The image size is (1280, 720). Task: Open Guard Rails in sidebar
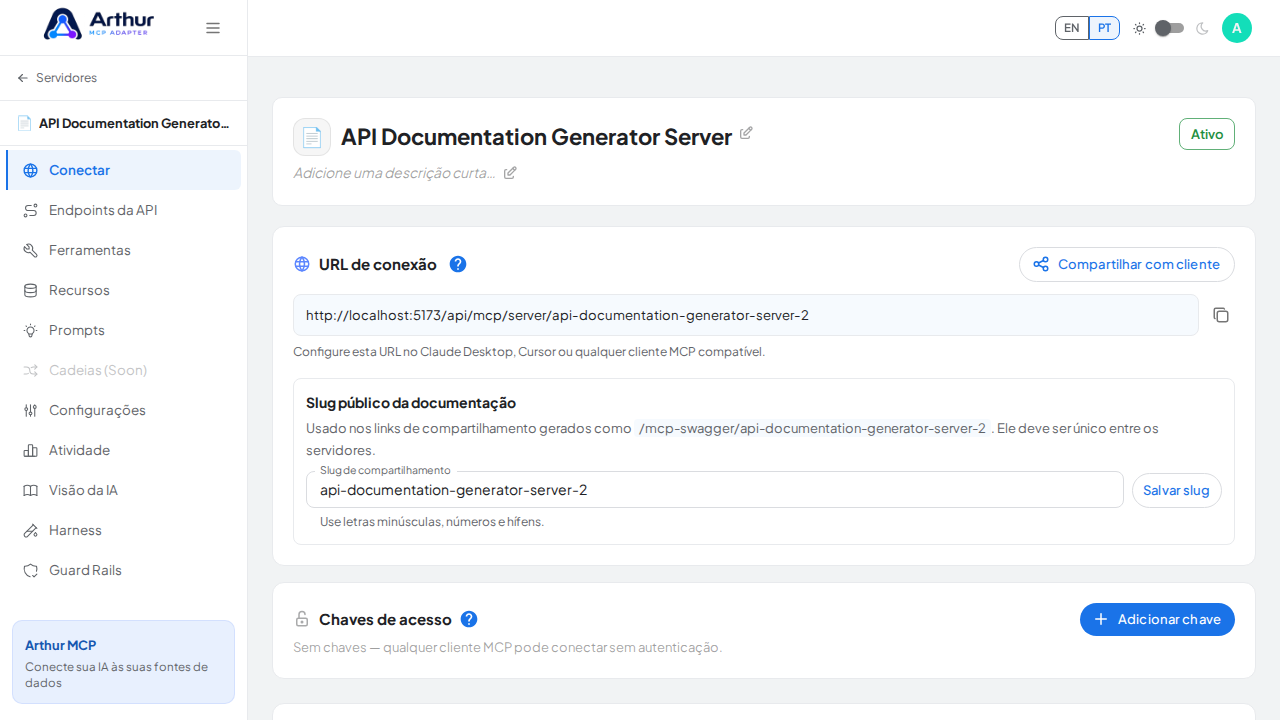tap(123, 570)
